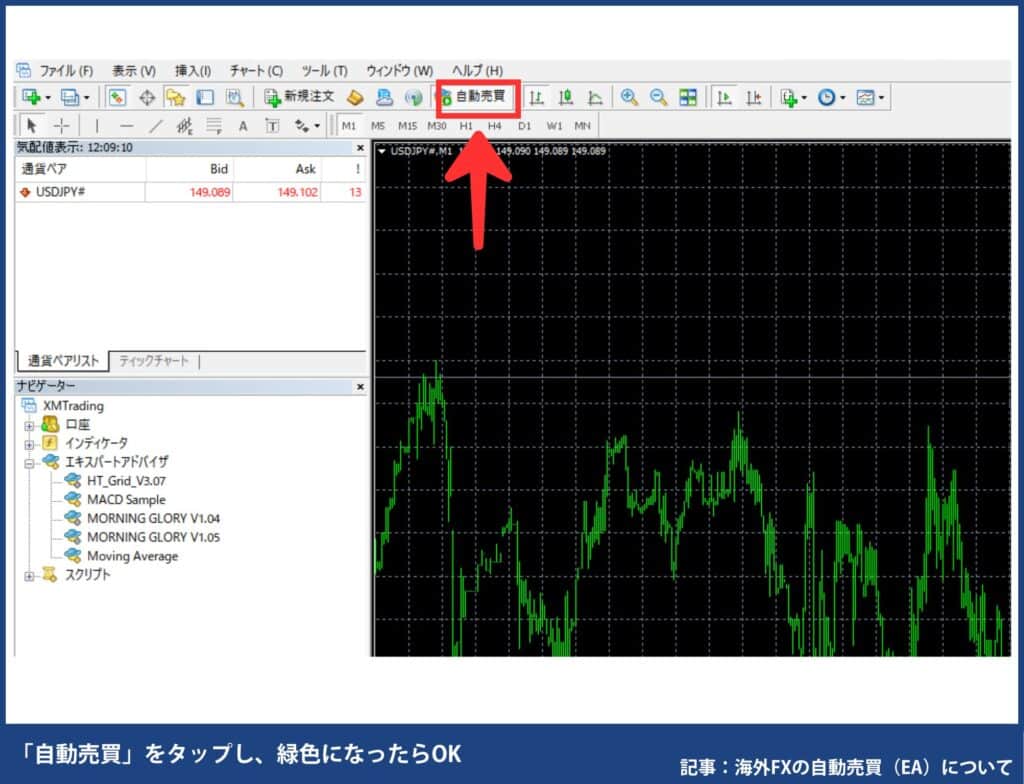Select the H1 timeframe button

[x=465, y=126]
